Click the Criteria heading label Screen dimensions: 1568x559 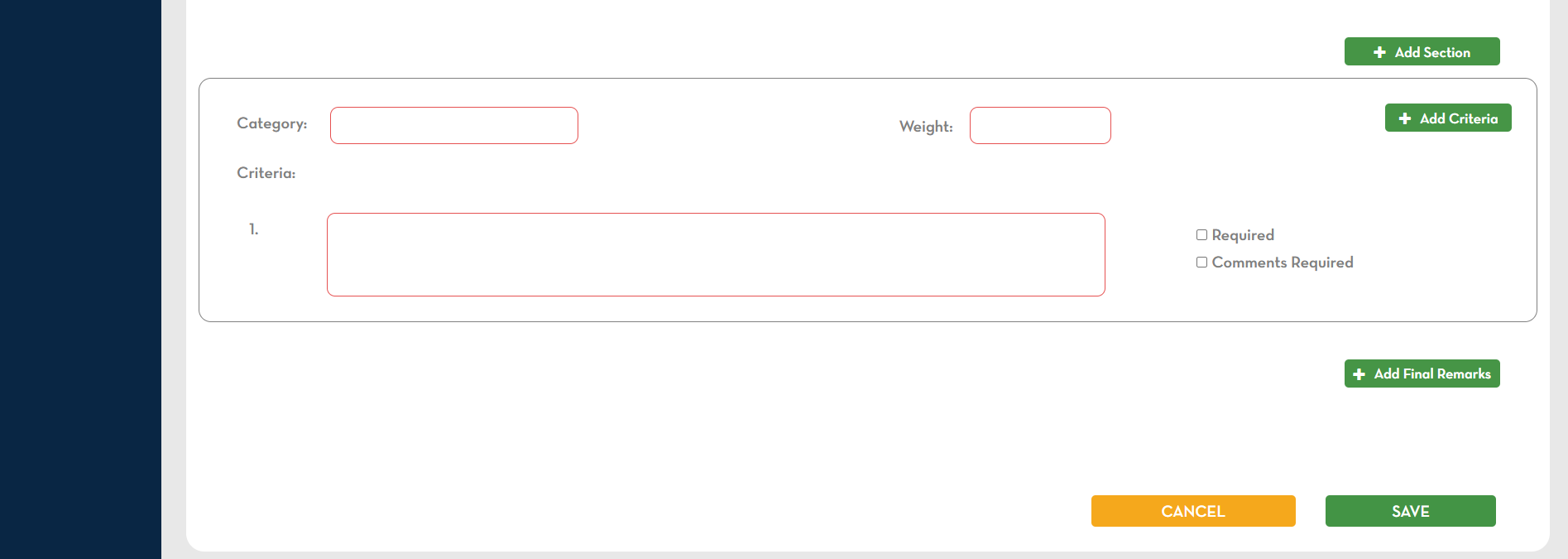pos(266,173)
